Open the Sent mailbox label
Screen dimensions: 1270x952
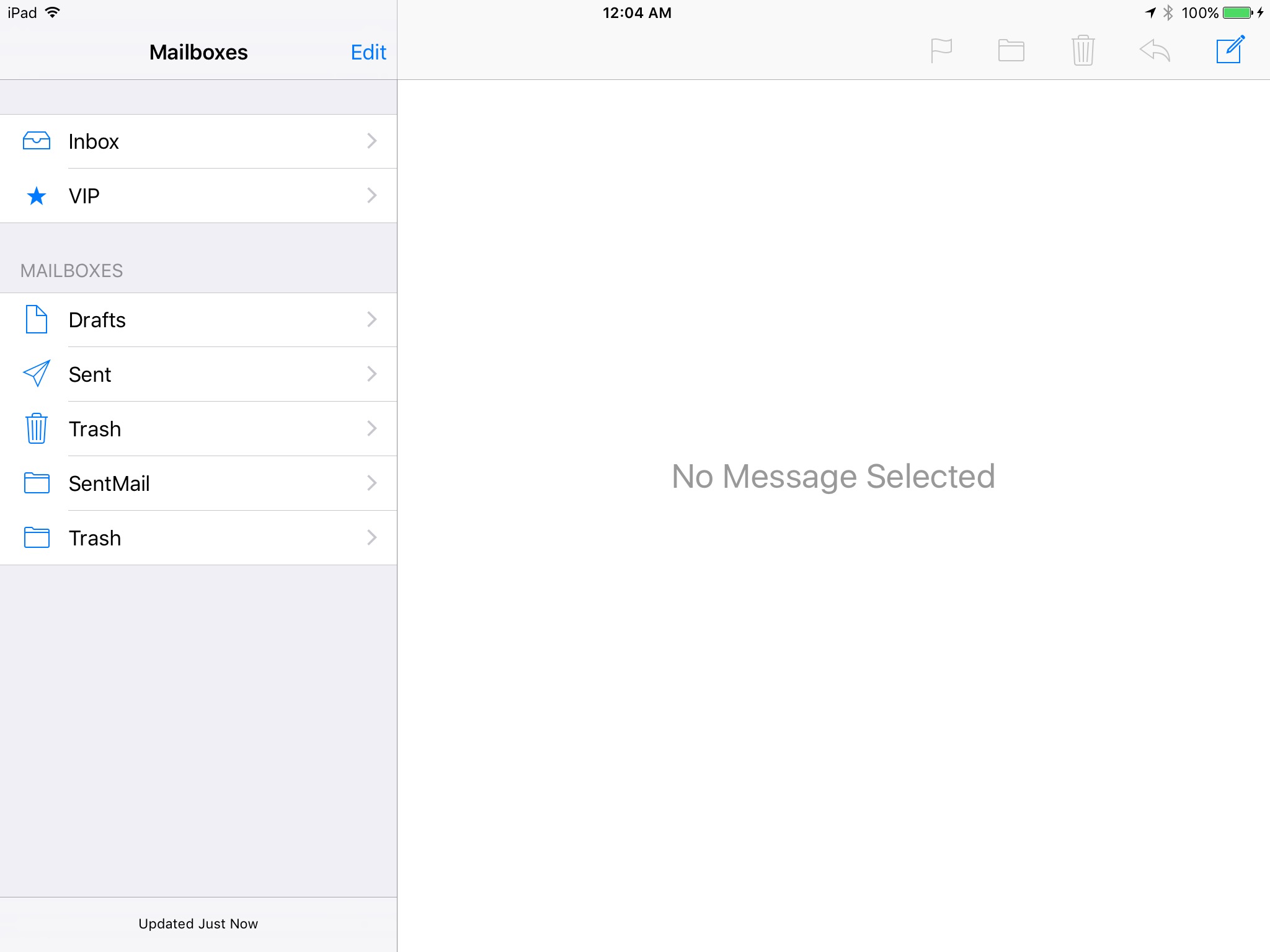click(90, 374)
